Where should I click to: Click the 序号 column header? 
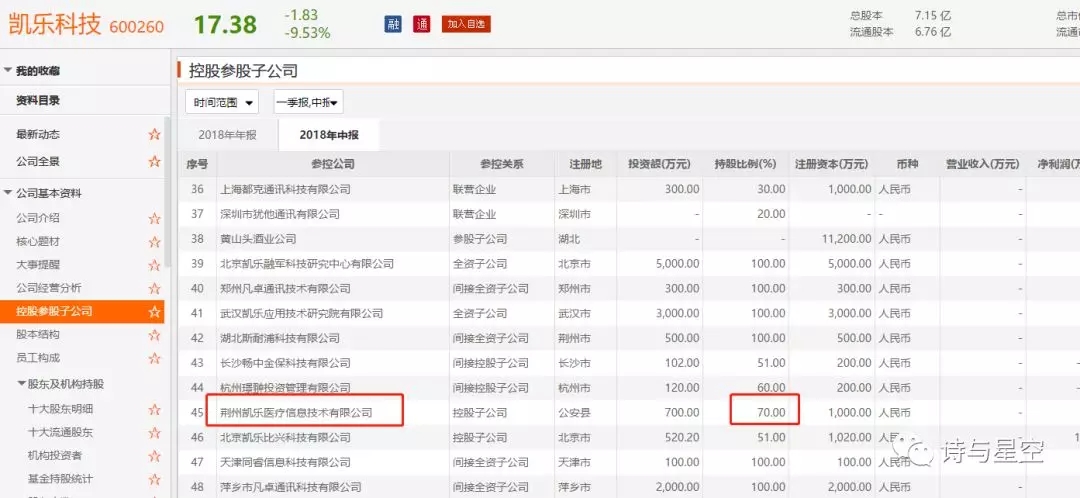tap(197, 165)
